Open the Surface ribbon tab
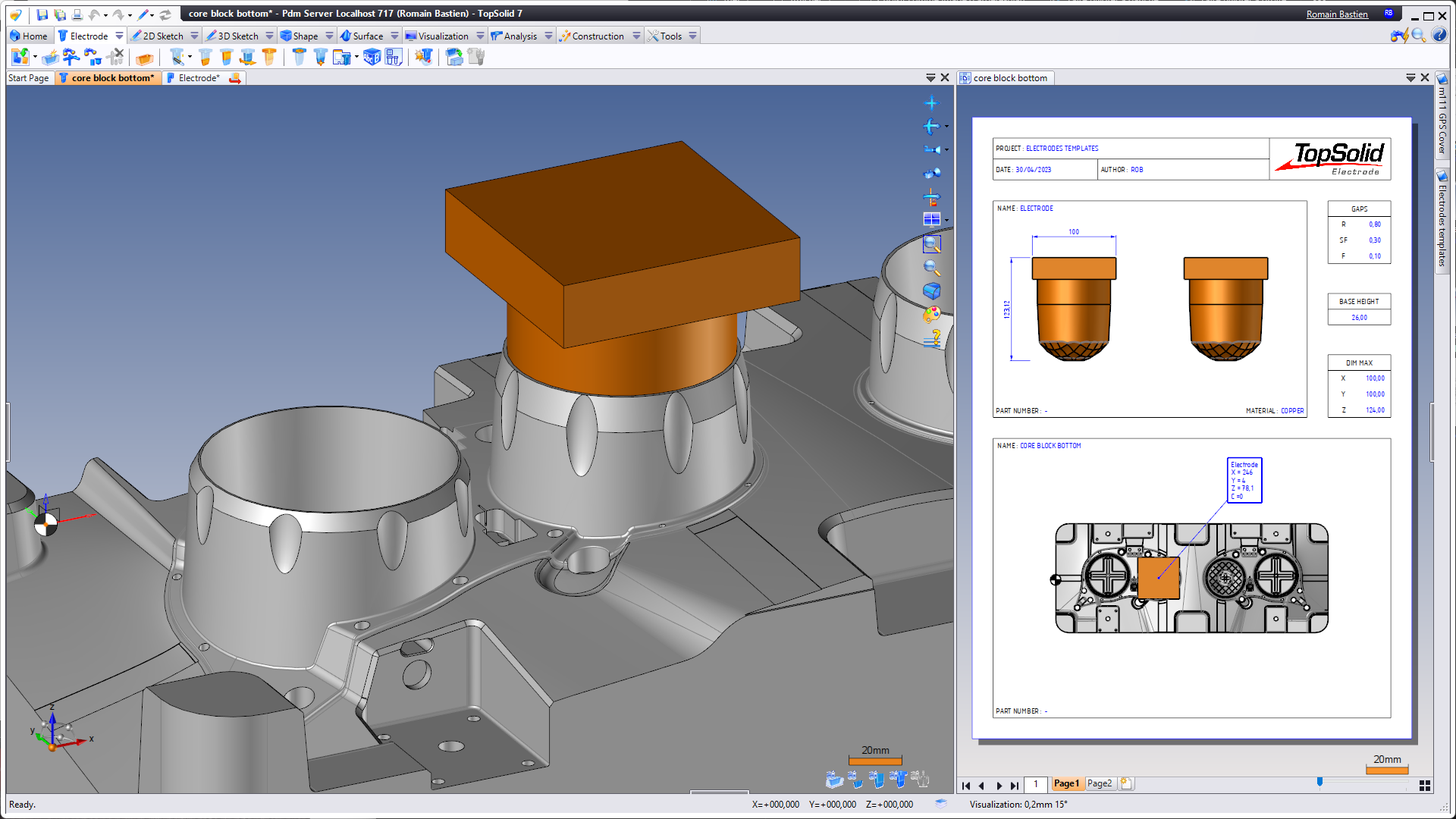 (368, 36)
